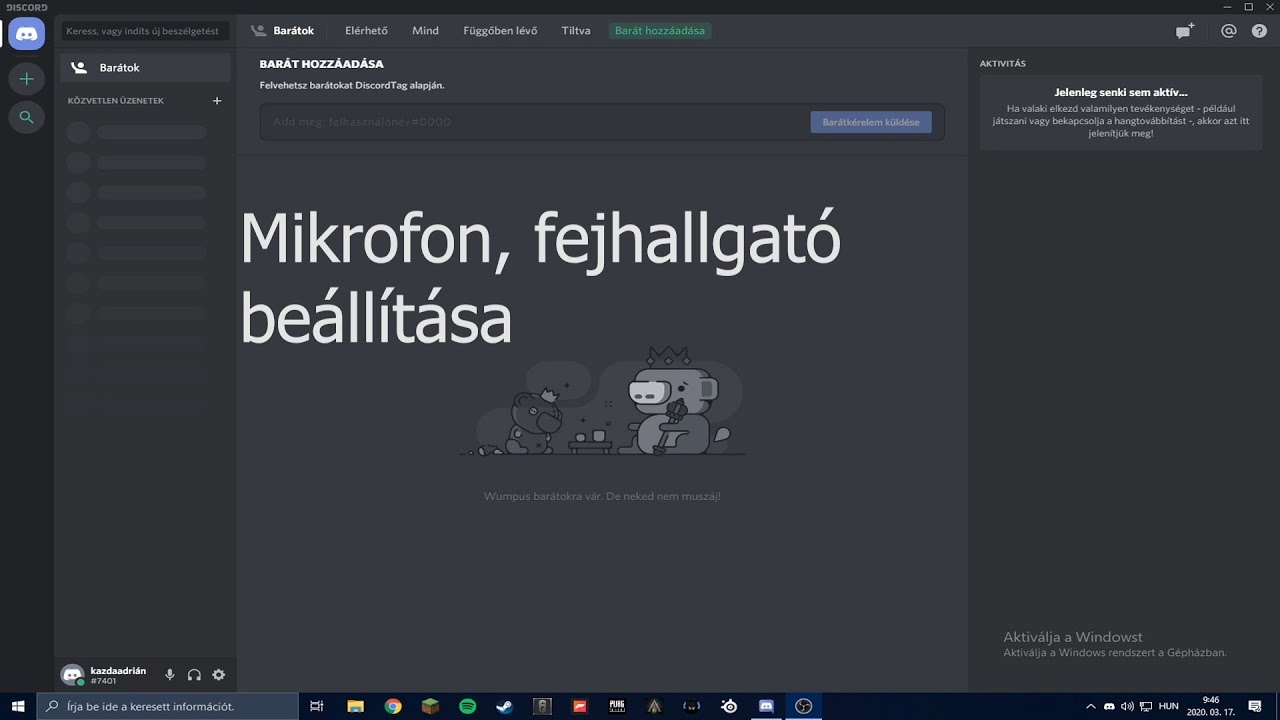Click the Barát hozzáadása tab button
Image resolution: width=1280 pixels, height=720 pixels.
click(660, 31)
